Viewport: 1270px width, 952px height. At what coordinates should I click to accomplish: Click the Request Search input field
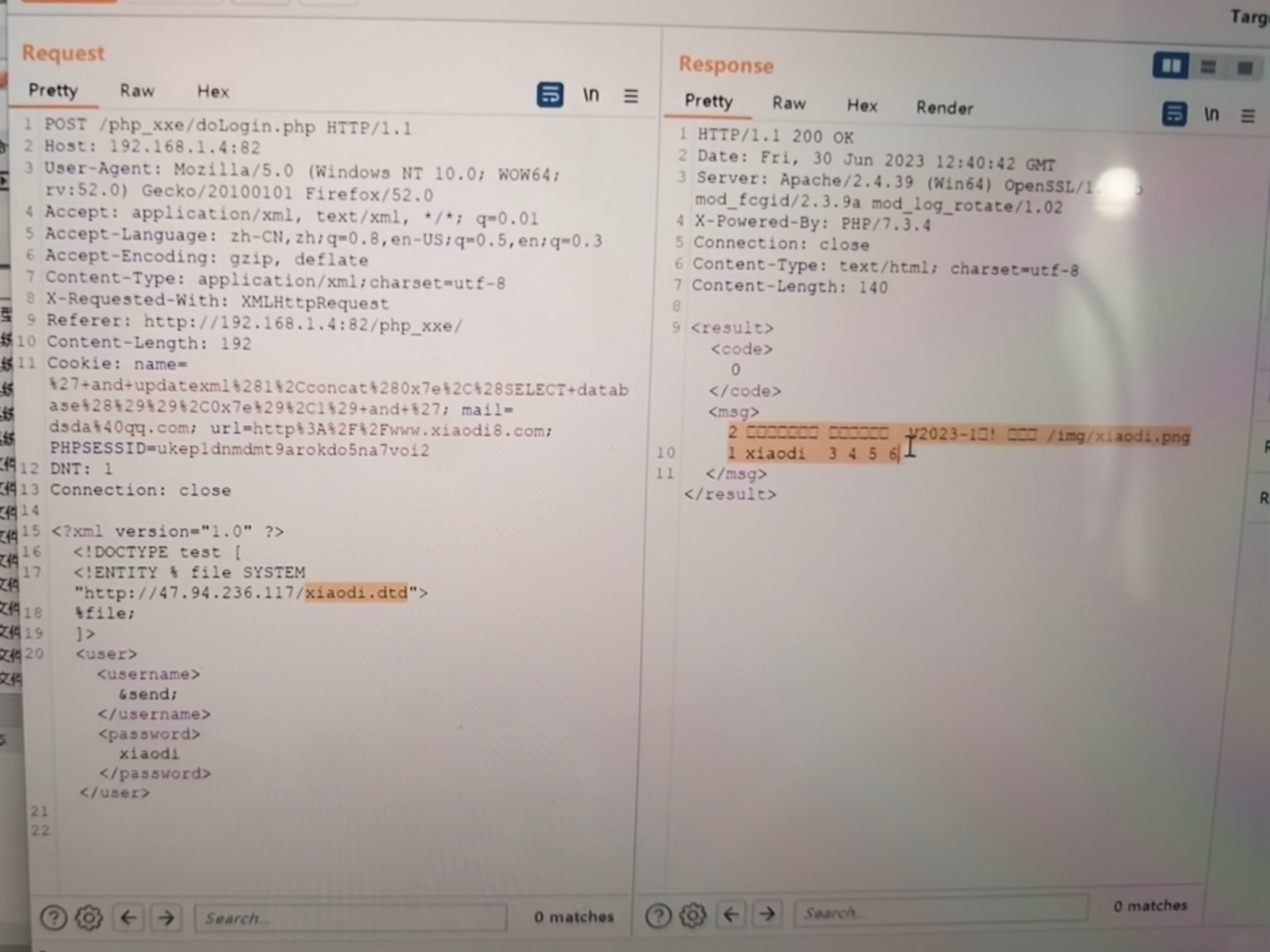coord(351,918)
